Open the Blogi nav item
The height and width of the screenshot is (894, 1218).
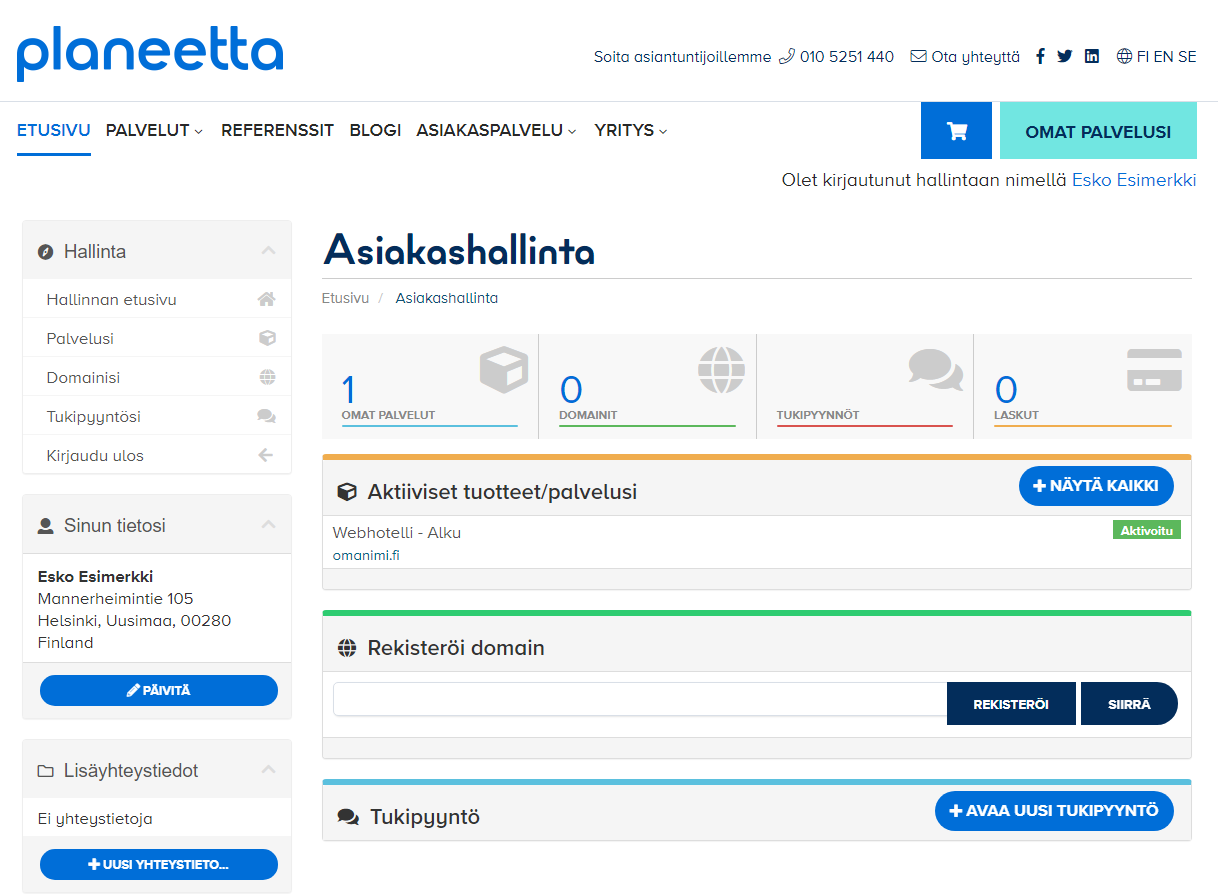(375, 130)
